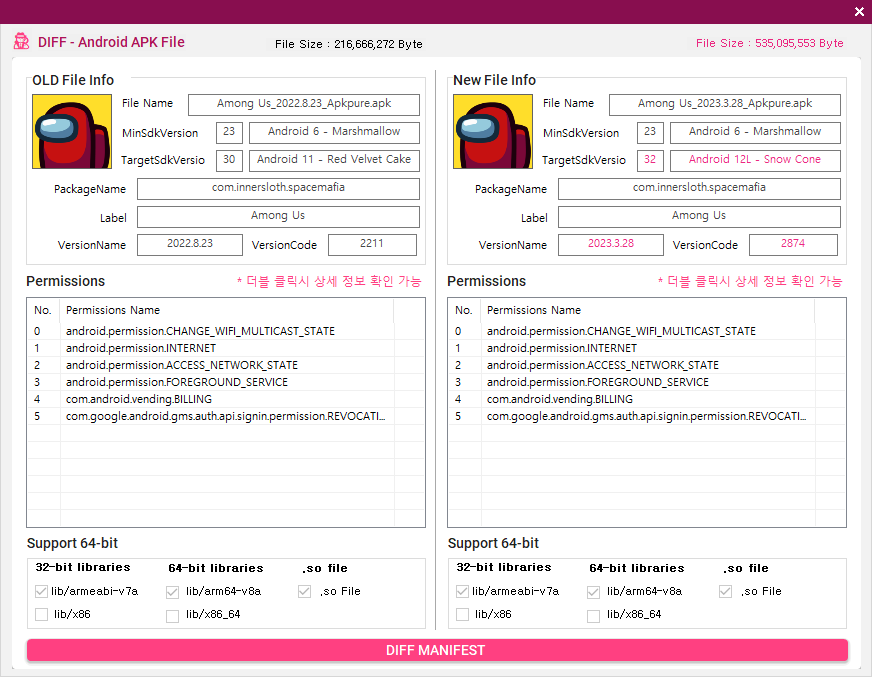Click New VersionCode field 2874

[793, 244]
